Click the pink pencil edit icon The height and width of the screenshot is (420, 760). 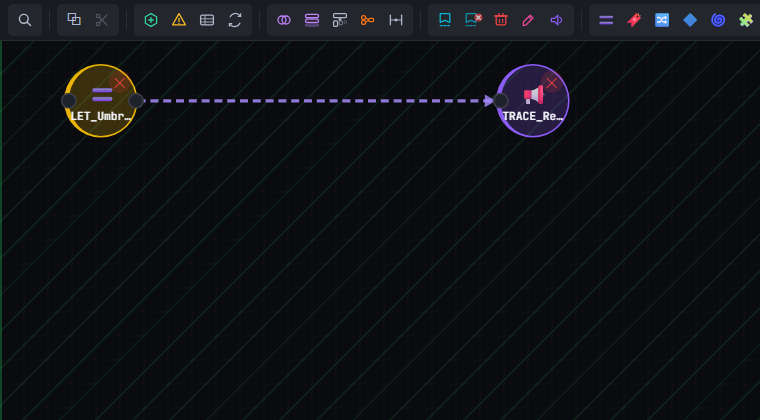pyautogui.click(x=528, y=20)
